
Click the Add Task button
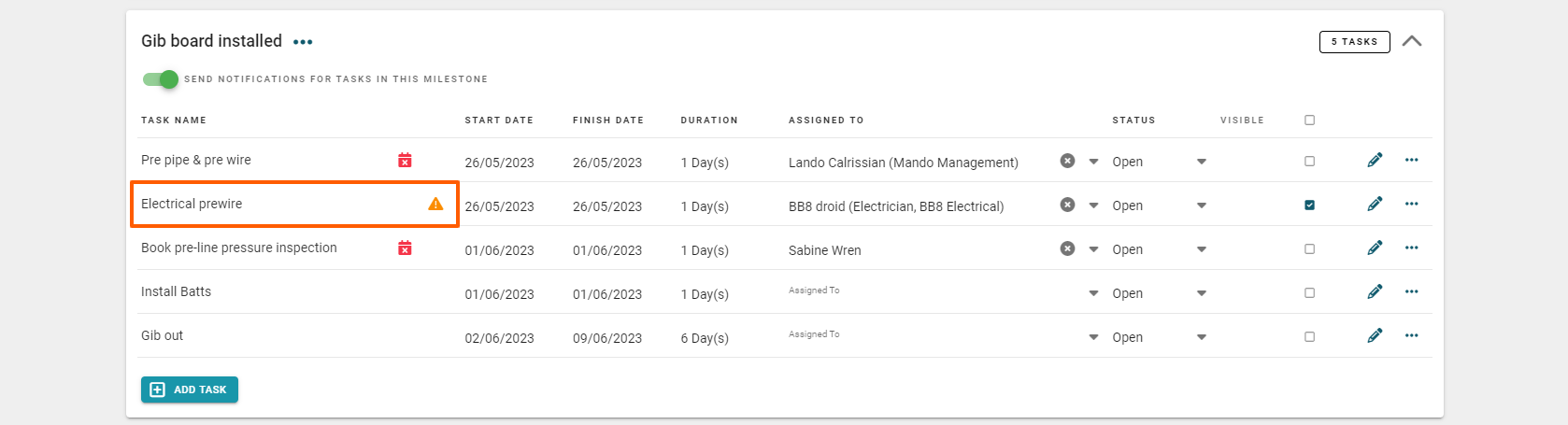pos(190,390)
